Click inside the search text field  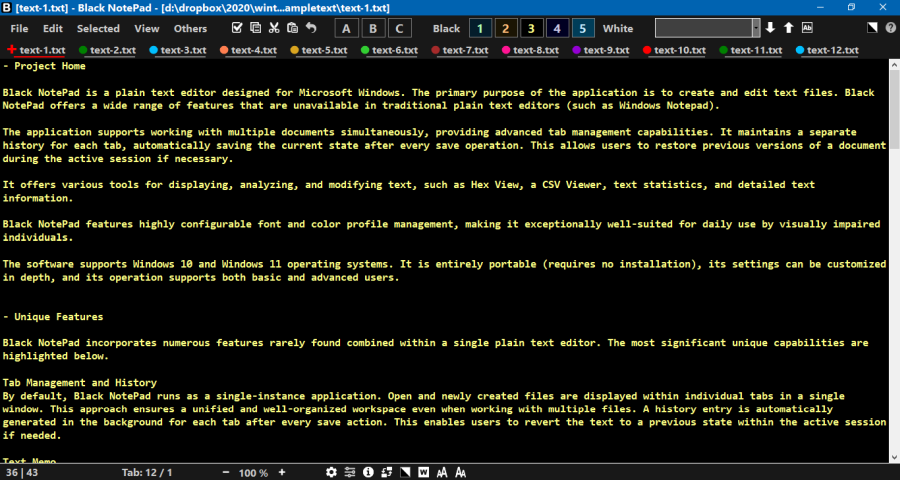coord(704,28)
